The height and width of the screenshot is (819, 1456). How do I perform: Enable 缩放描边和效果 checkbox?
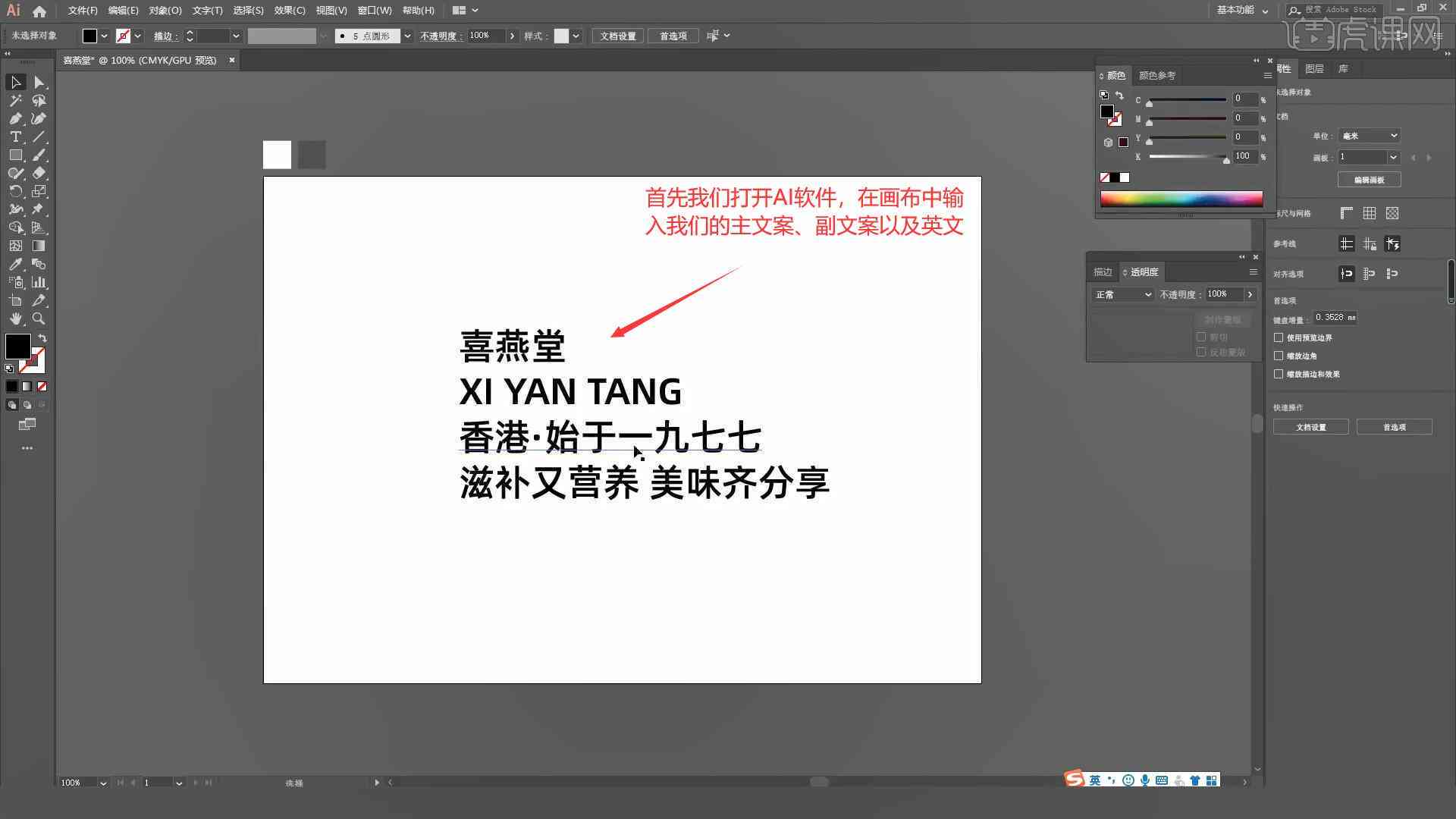[x=1279, y=374]
